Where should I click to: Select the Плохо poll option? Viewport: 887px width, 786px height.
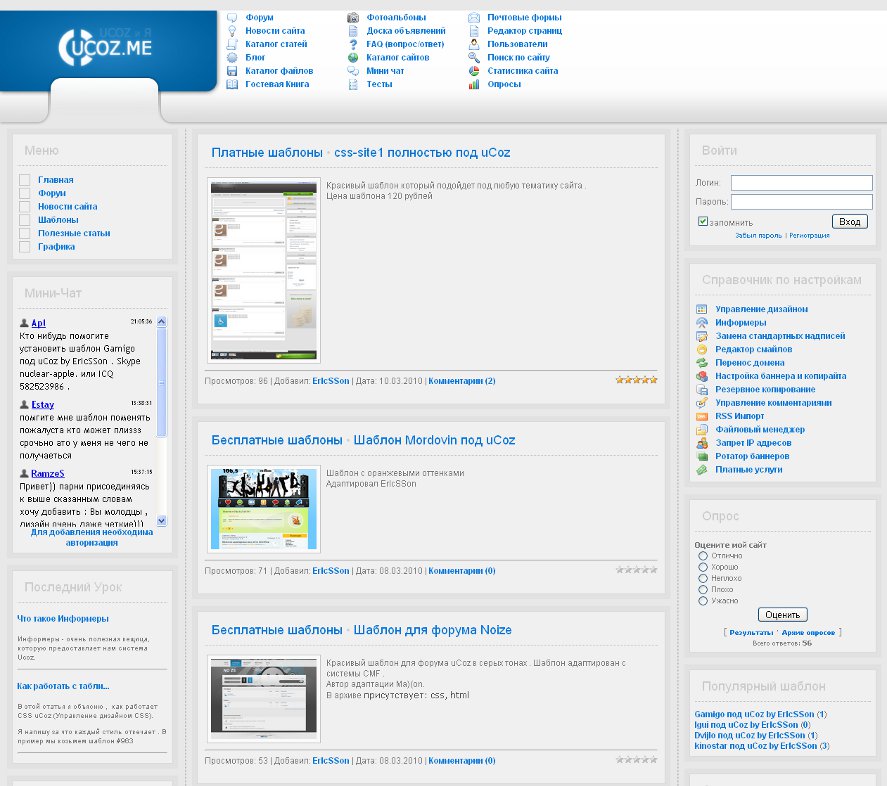coord(703,590)
